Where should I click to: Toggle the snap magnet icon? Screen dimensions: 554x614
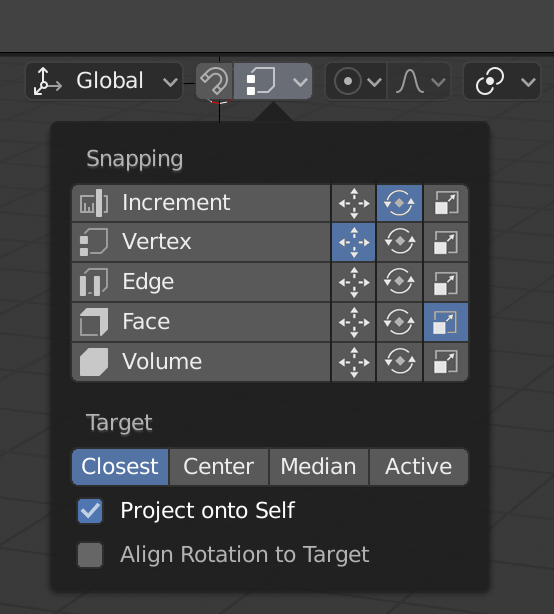click(215, 81)
